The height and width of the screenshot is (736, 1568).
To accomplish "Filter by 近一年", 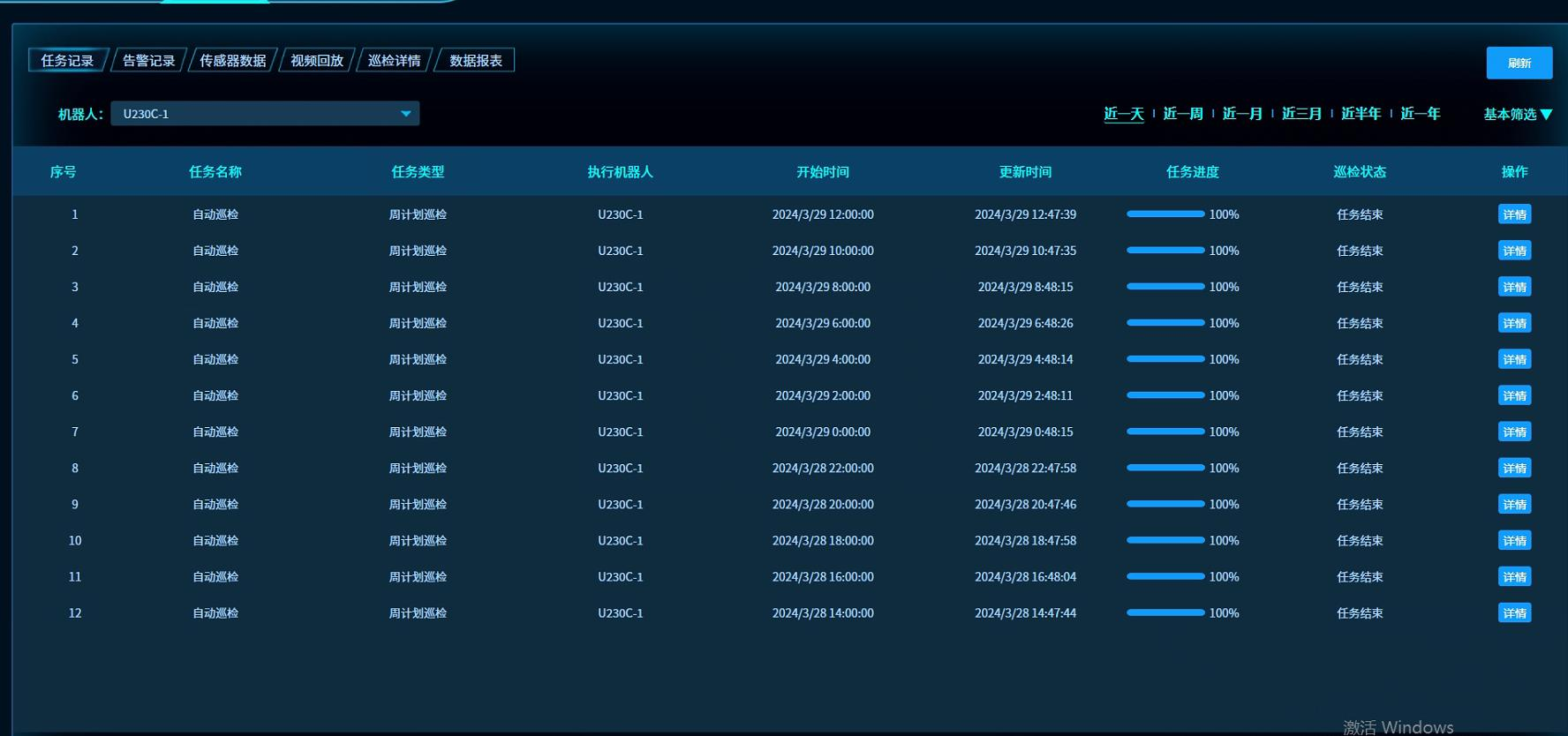I will point(1420,113).
